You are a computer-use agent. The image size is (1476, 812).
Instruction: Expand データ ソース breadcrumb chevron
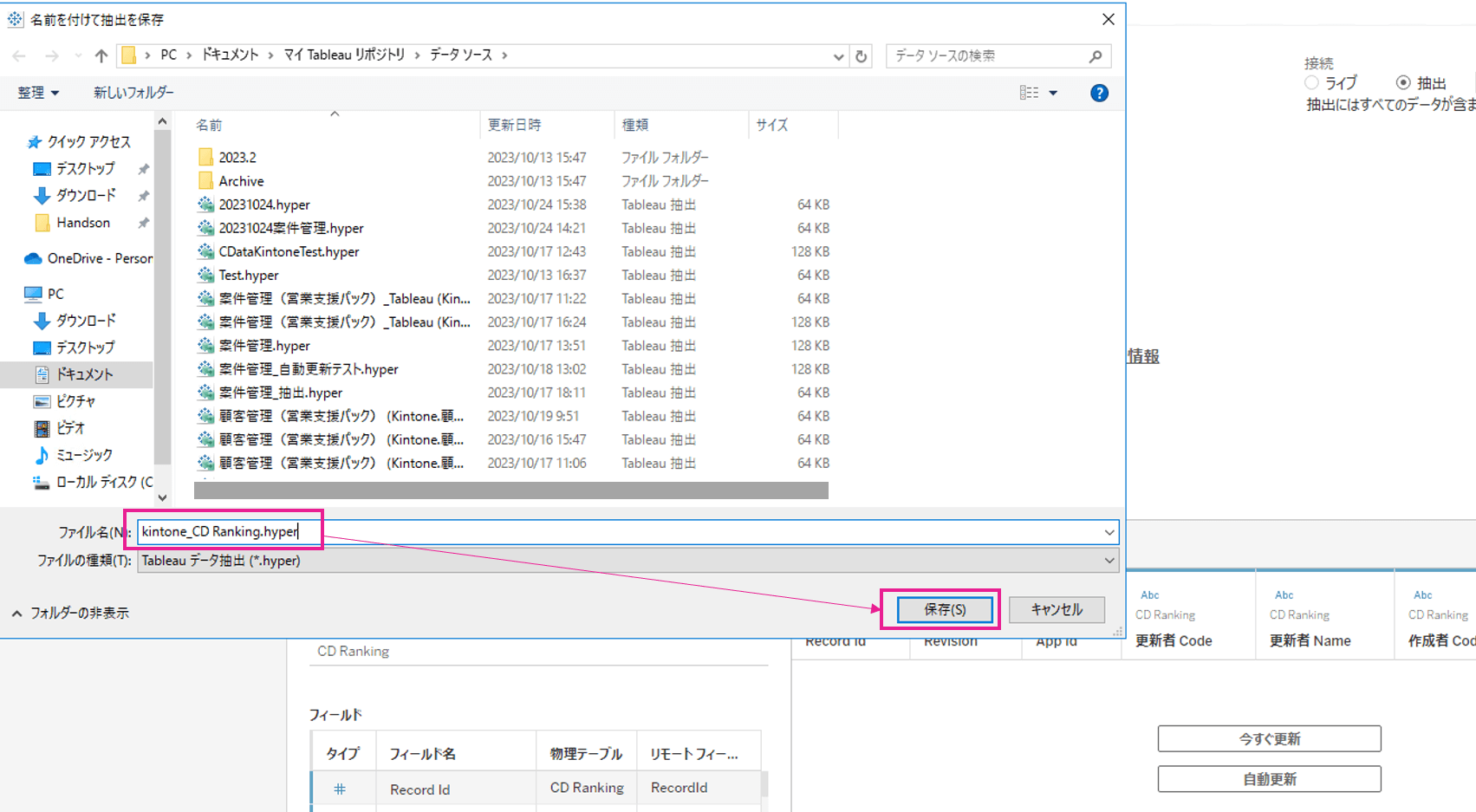tap(504, 55)
